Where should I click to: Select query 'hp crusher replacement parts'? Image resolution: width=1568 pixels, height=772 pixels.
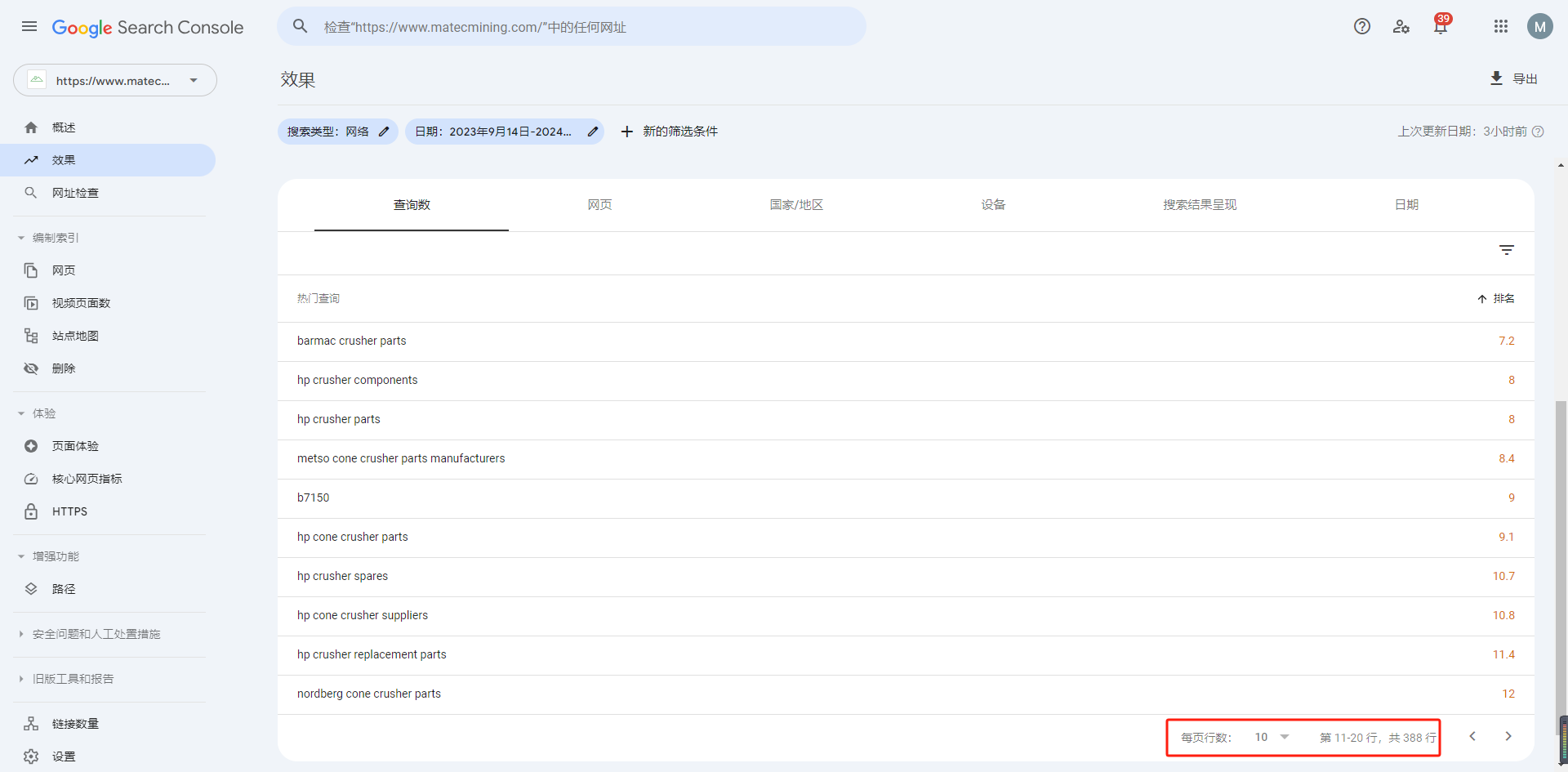[372, 655]
